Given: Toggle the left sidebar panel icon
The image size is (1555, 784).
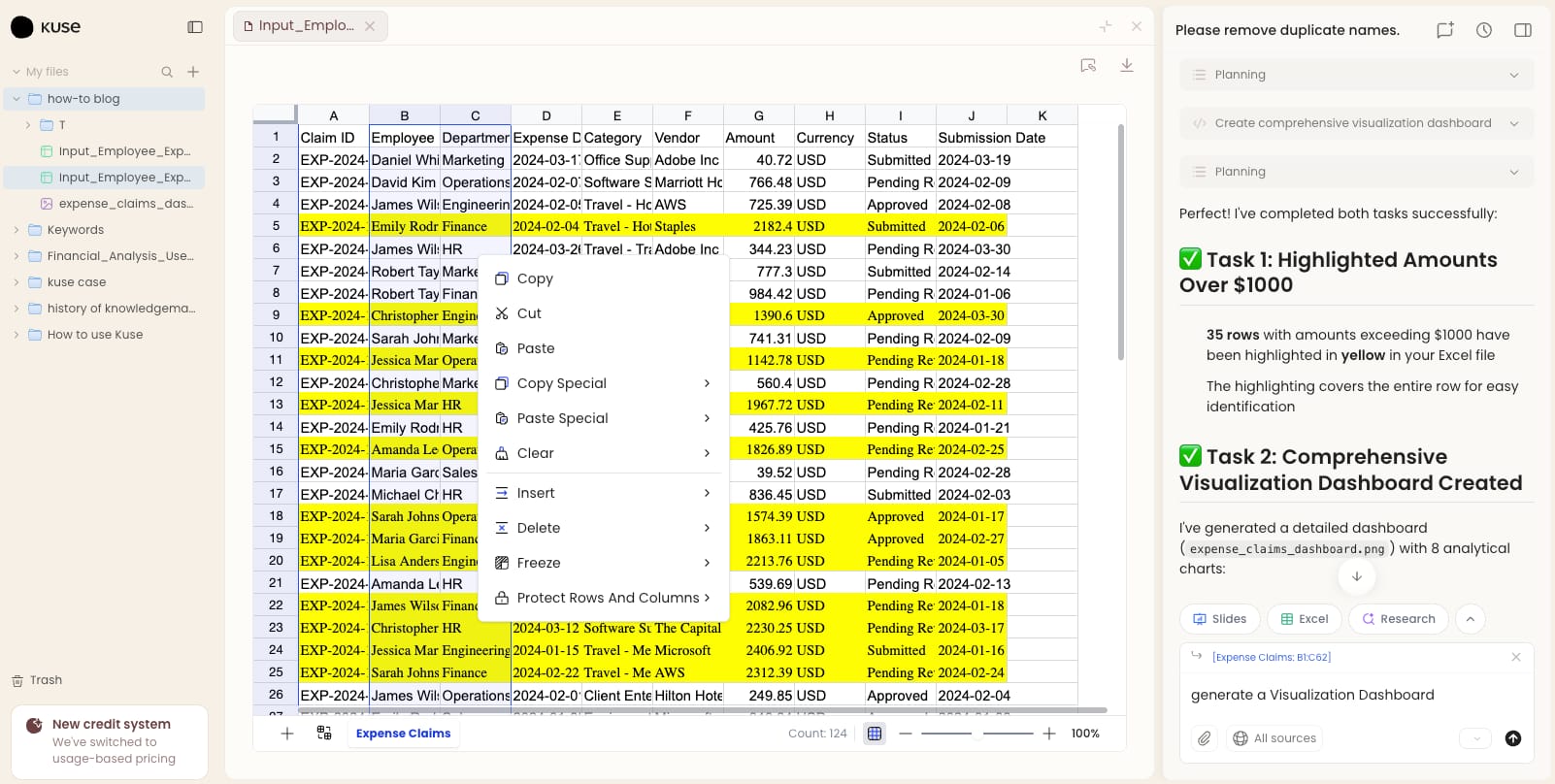Looking at the screenshot, I should pos(195,27).
